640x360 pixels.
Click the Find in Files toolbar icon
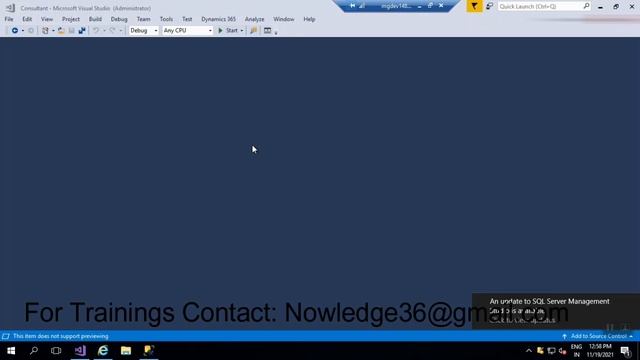[253, 31]
